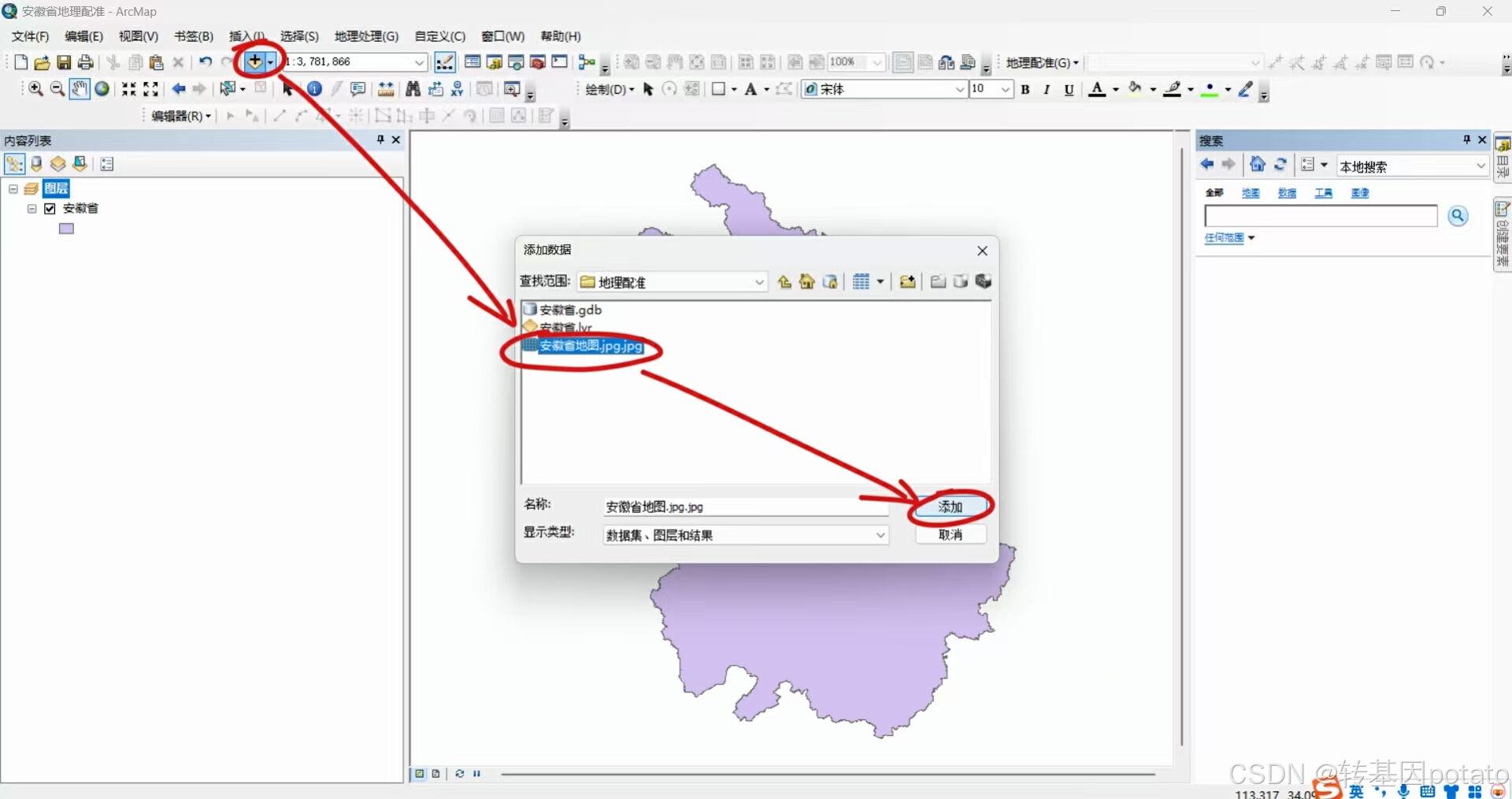Viewport: 1512px width, 799px height.
Task: Zoom to Full Extent globe icon
Action: pyautogui.click(x=102, y=89)
